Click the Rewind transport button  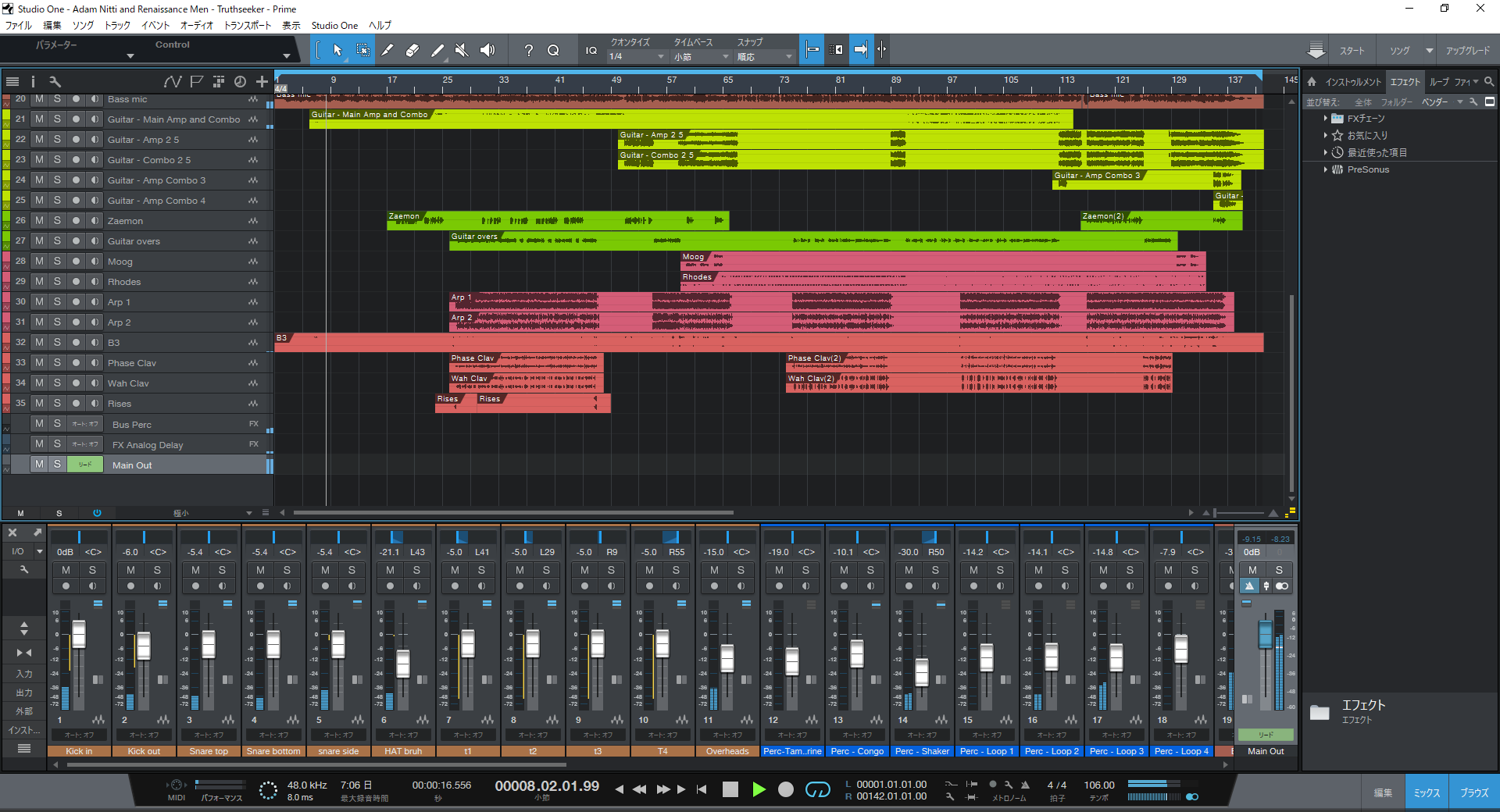click(640, 789)
